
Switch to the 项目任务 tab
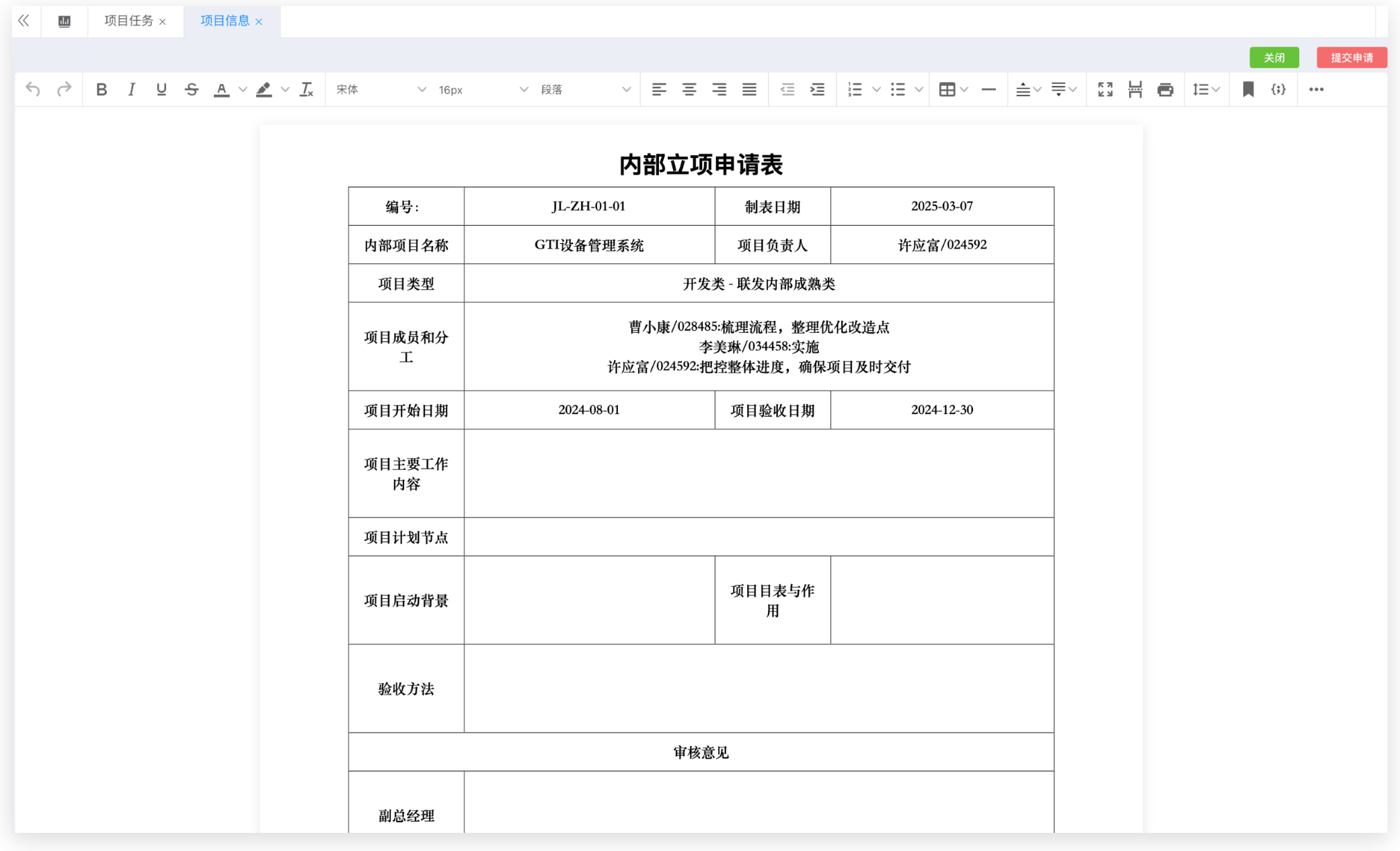tap(129, 21)
